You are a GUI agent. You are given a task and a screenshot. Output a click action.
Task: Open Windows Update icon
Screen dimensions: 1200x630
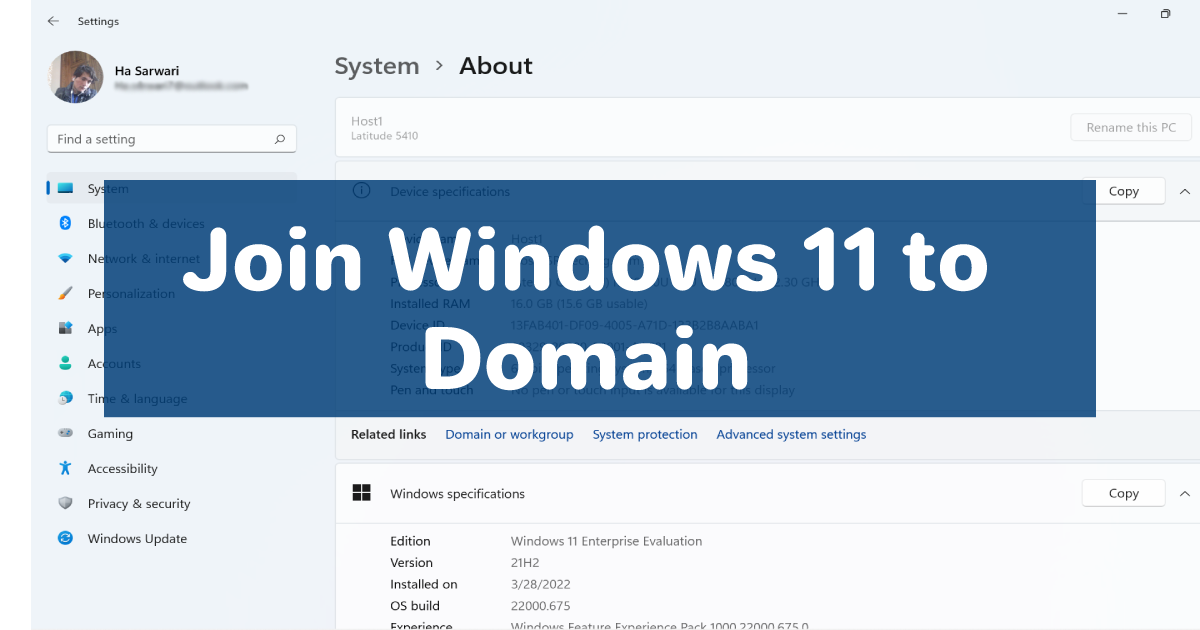click(x=66, y=538)
